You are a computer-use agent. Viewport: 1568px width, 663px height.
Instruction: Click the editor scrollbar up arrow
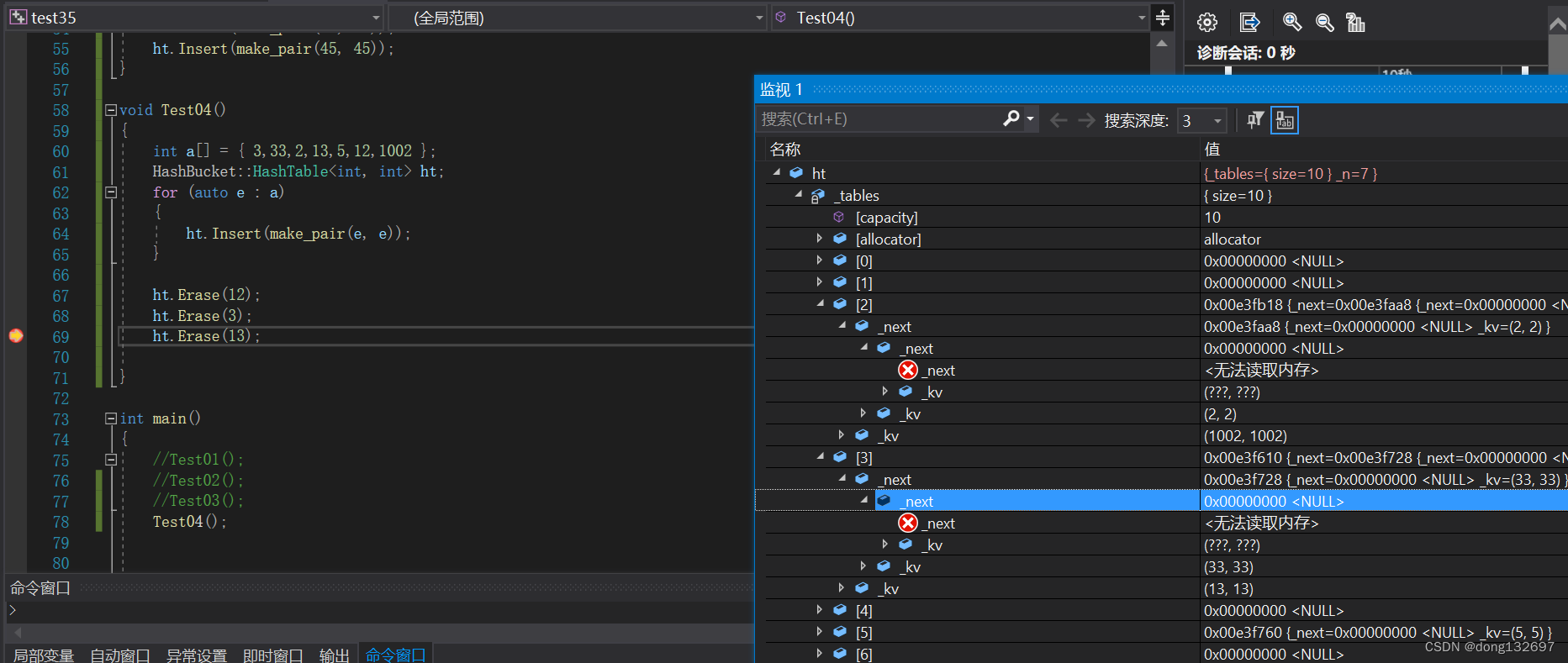coord(1162,43)
